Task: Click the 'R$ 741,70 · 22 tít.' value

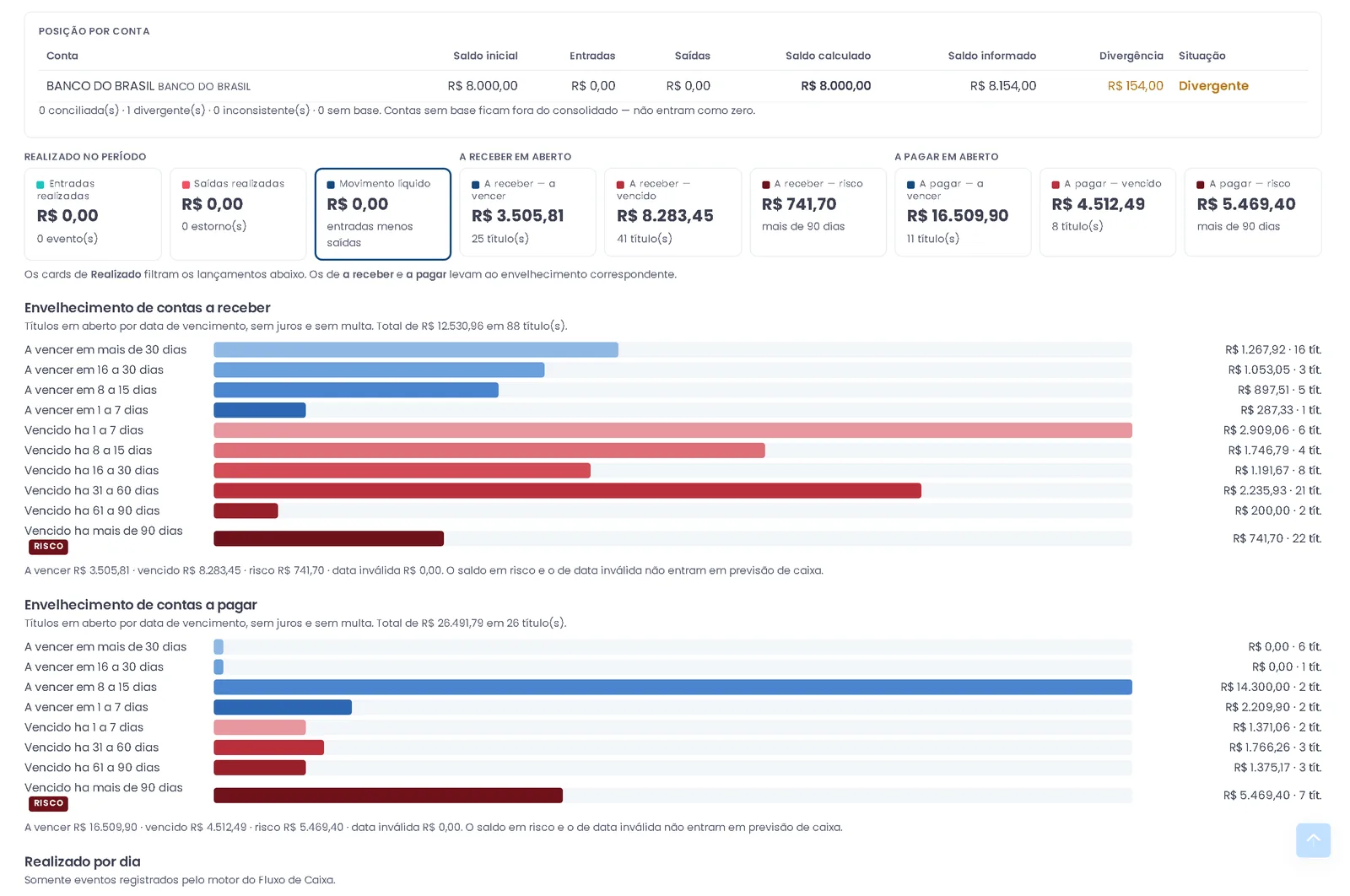Action: (1277, 538)
